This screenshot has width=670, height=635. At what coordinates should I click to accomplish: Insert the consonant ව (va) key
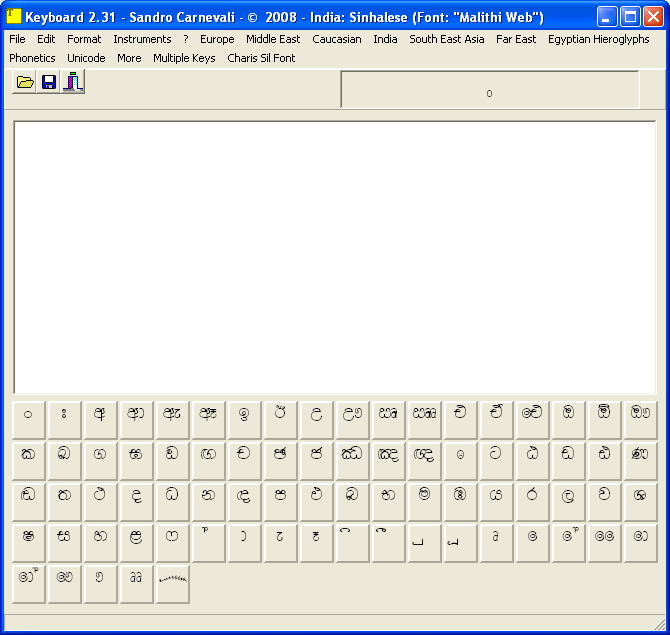(x=604, y=502)
